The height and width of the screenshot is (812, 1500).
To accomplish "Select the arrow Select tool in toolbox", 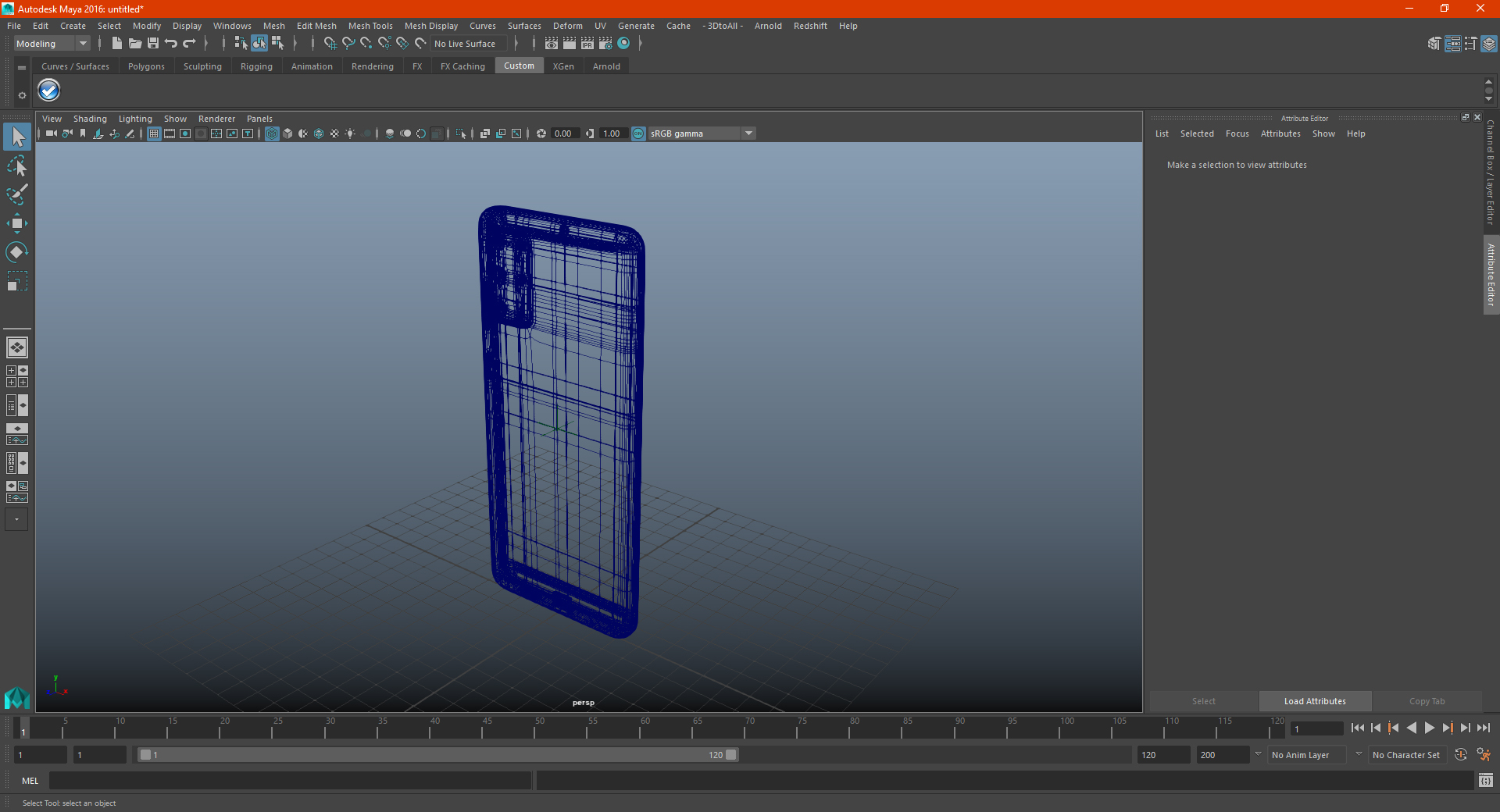I will 17,137.
